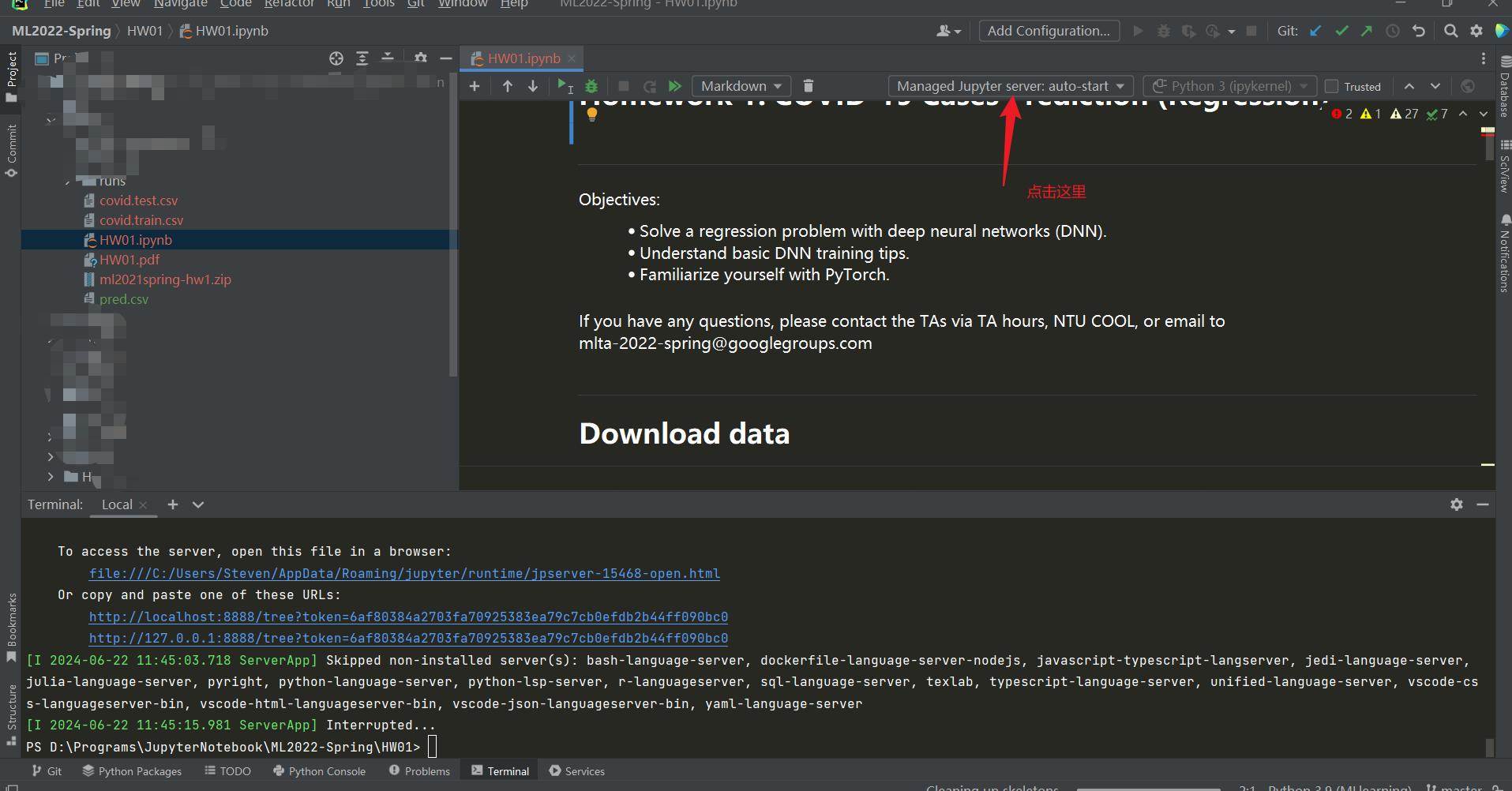
Task: Open the Python 3 ipykernel dropdown
Action: coord(1229,86)
